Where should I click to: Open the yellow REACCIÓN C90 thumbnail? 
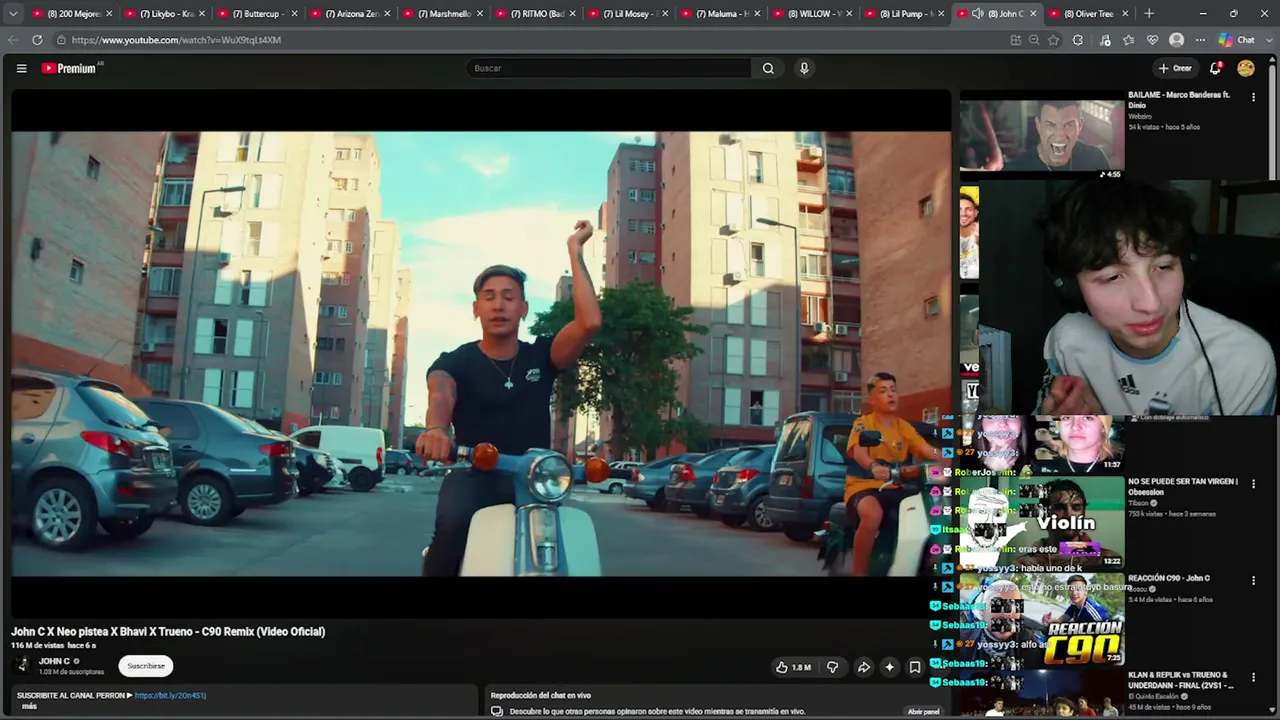[1042, 620]
